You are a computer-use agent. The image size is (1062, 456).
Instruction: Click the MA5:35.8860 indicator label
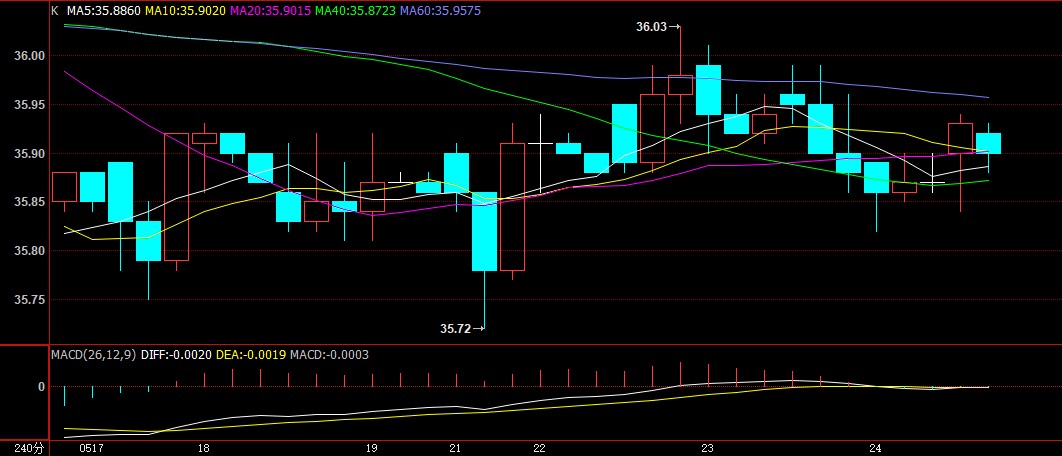103,11
